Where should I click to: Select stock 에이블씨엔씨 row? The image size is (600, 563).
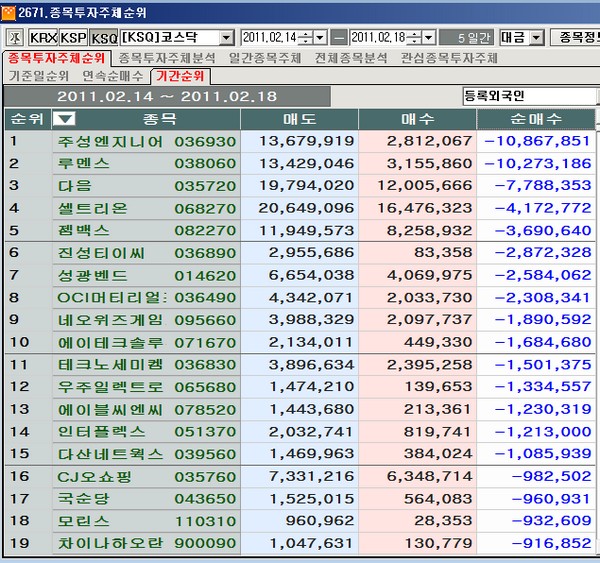coord(300,409)
